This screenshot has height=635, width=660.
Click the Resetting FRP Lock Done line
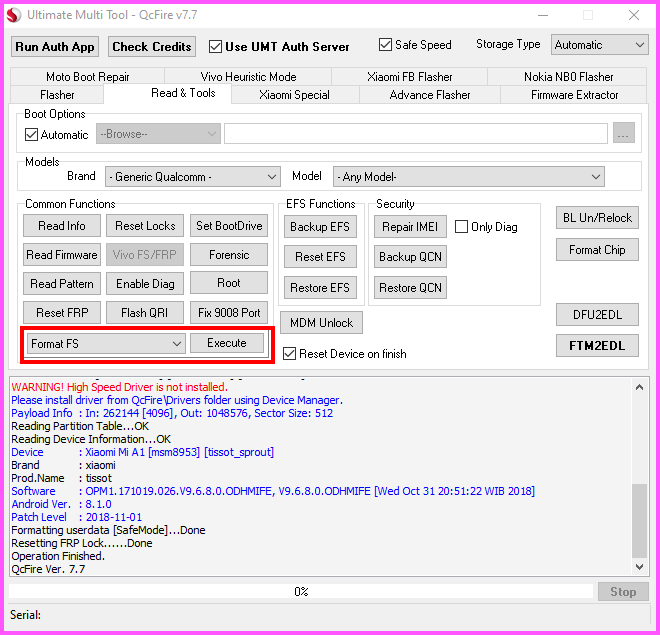point(82,543)
